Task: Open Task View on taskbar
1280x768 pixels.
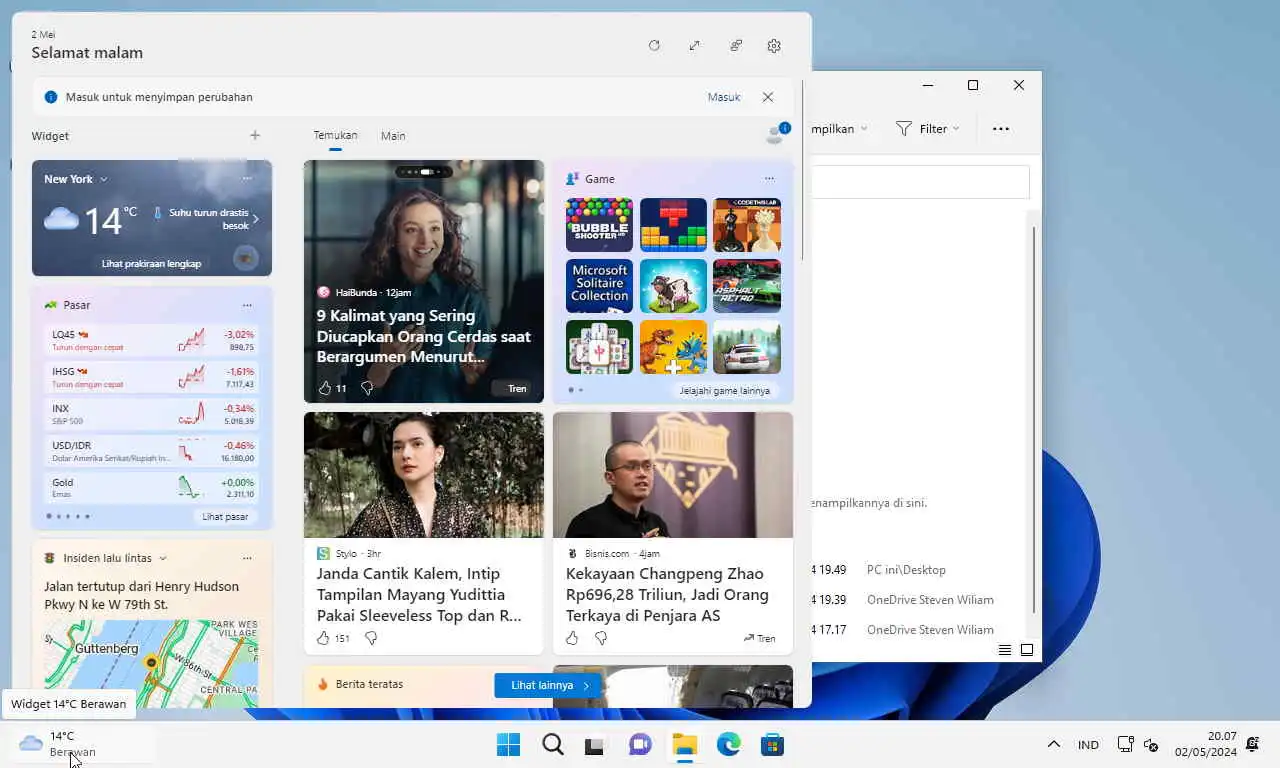Action: 595,744
